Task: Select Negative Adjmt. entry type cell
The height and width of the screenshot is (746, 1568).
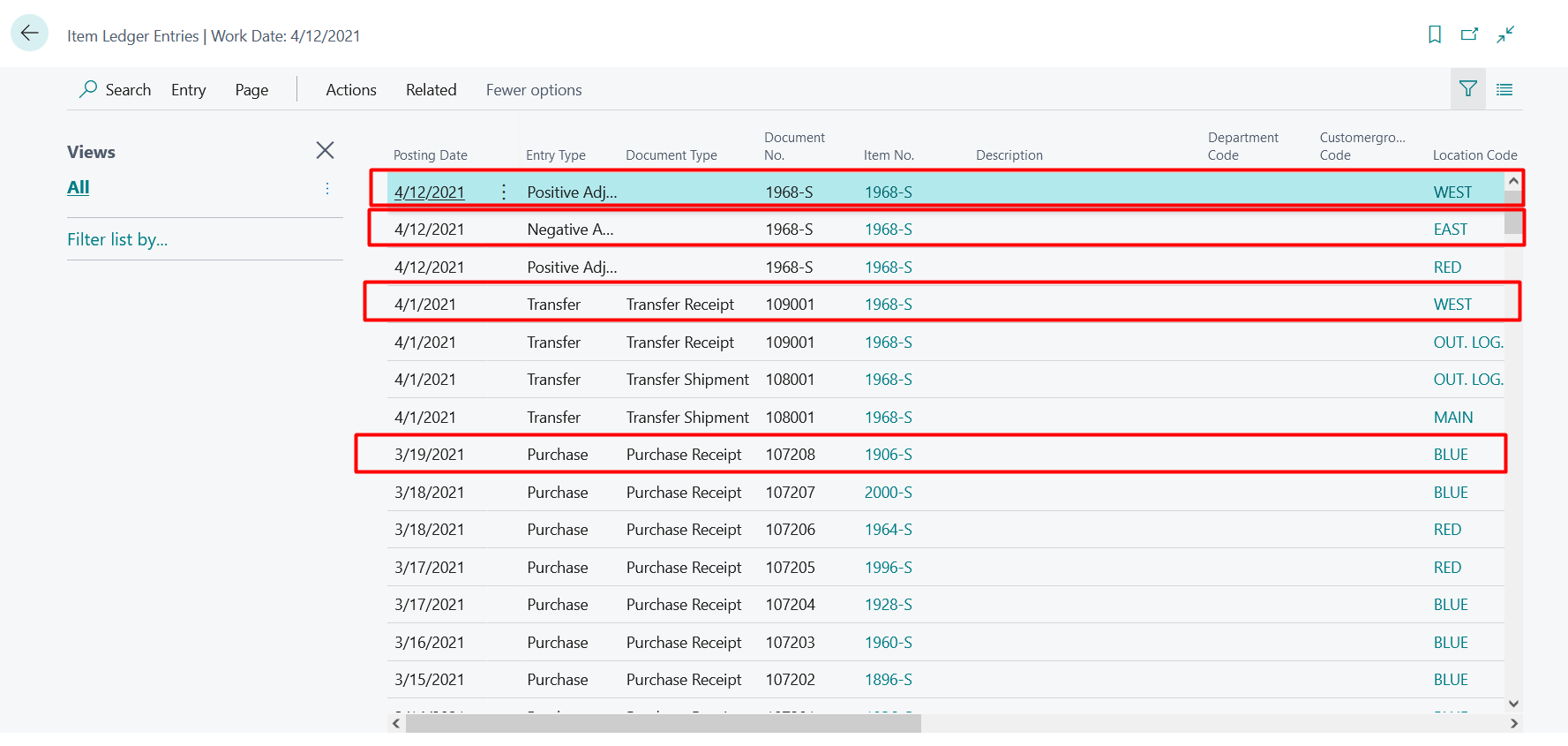Action: point(570,229)
